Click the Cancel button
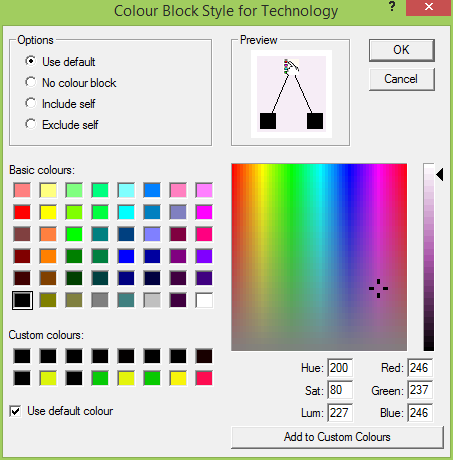 (x=402, y=79)
